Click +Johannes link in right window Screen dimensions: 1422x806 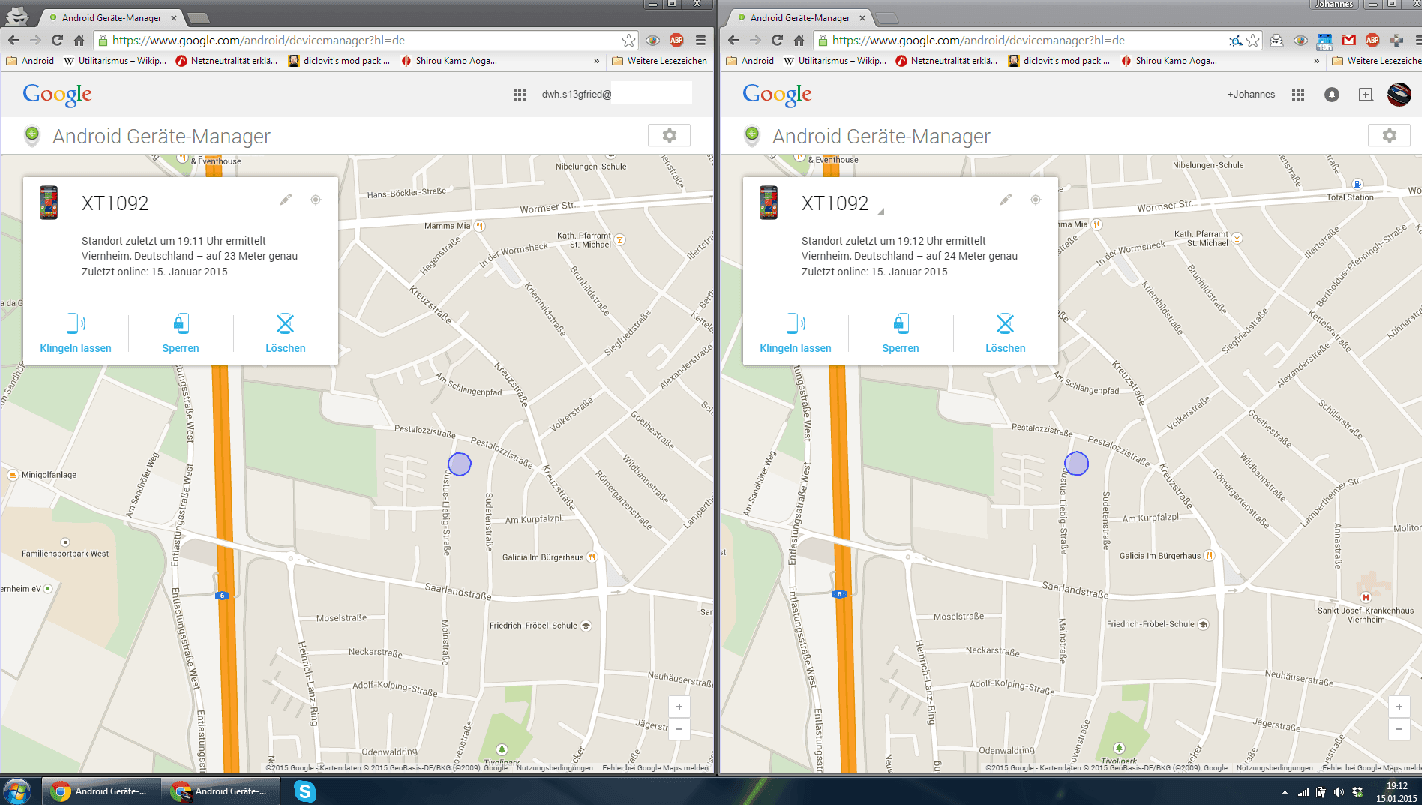(x=1251, y=95)
